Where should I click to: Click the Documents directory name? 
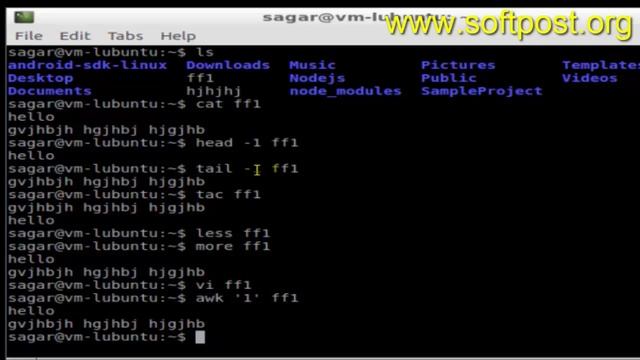50,91
